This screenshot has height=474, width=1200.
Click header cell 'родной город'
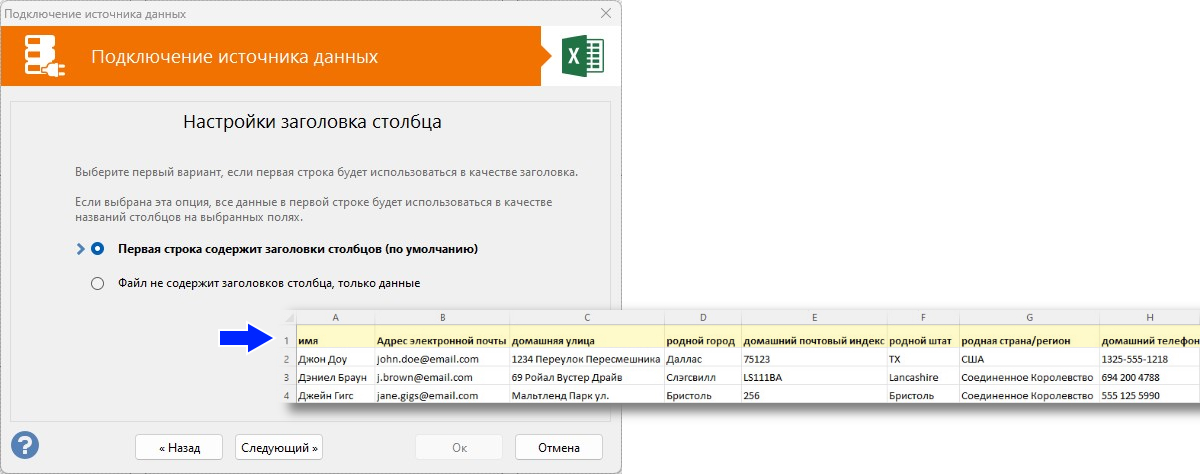click(703, 341)
